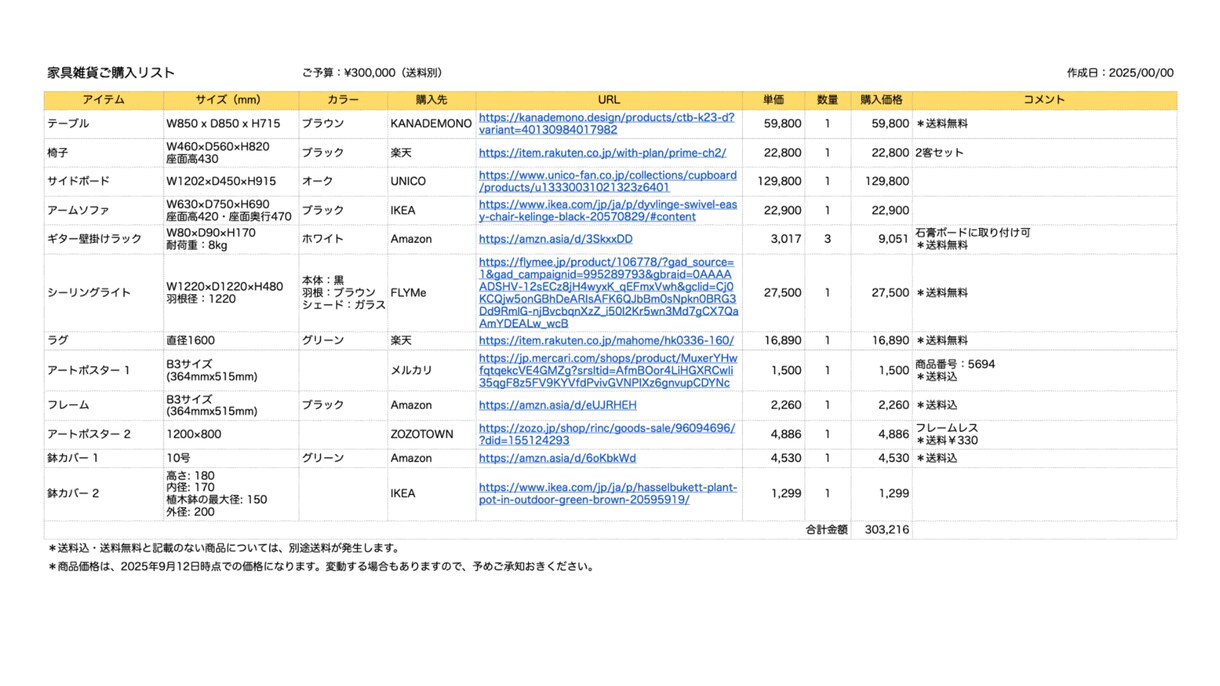Screen dimensions: 1220x686
Task: Select the サイドボード item cell
Action: 103,181
